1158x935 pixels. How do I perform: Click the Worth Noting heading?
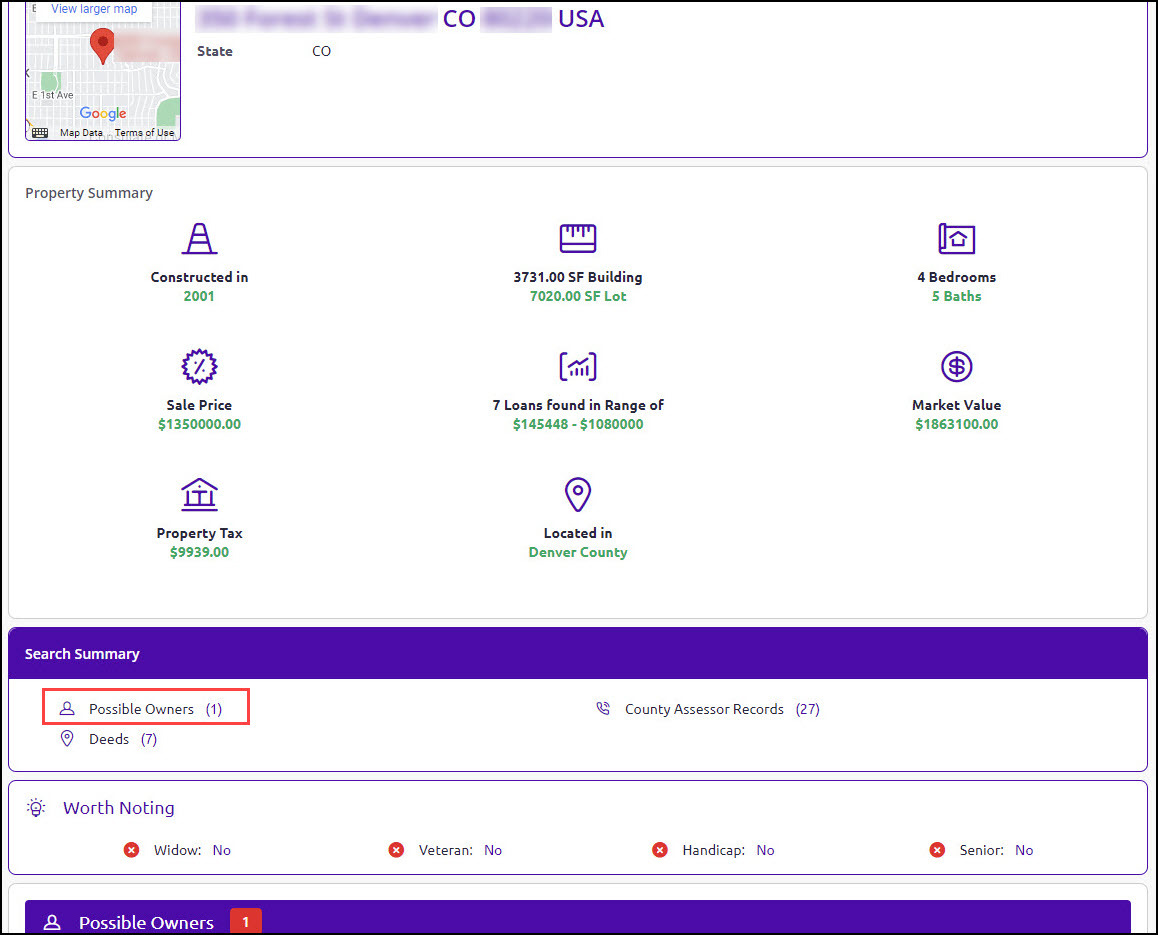click(119, 807)
